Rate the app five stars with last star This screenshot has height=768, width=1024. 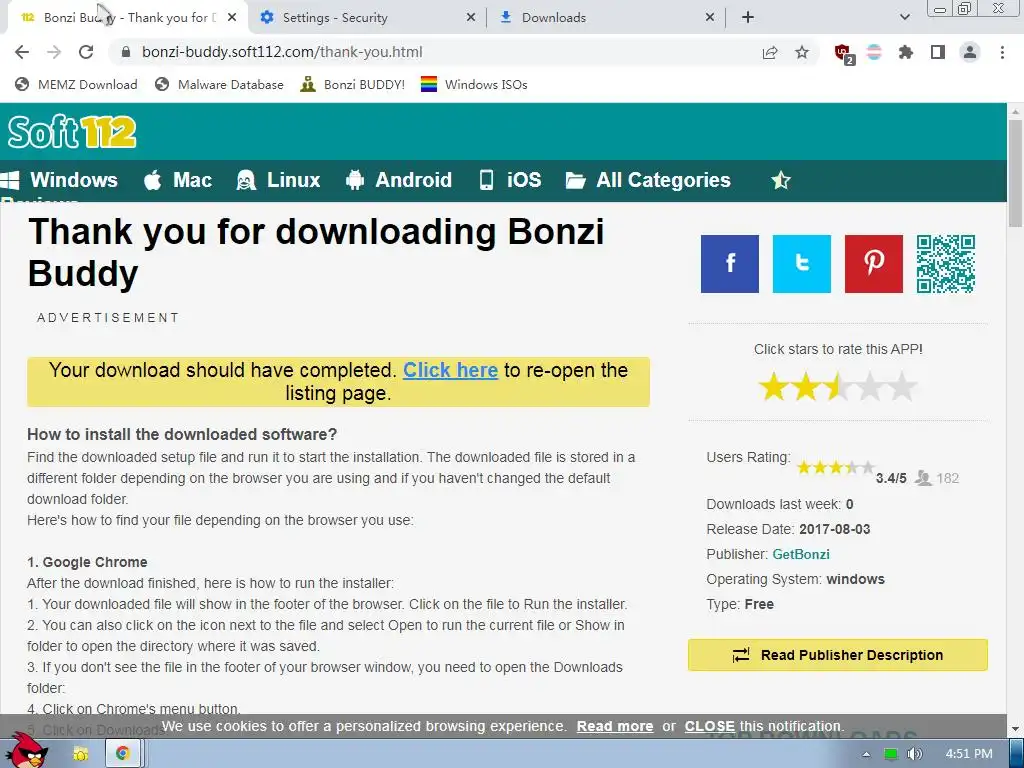click(x=902, y=387)
